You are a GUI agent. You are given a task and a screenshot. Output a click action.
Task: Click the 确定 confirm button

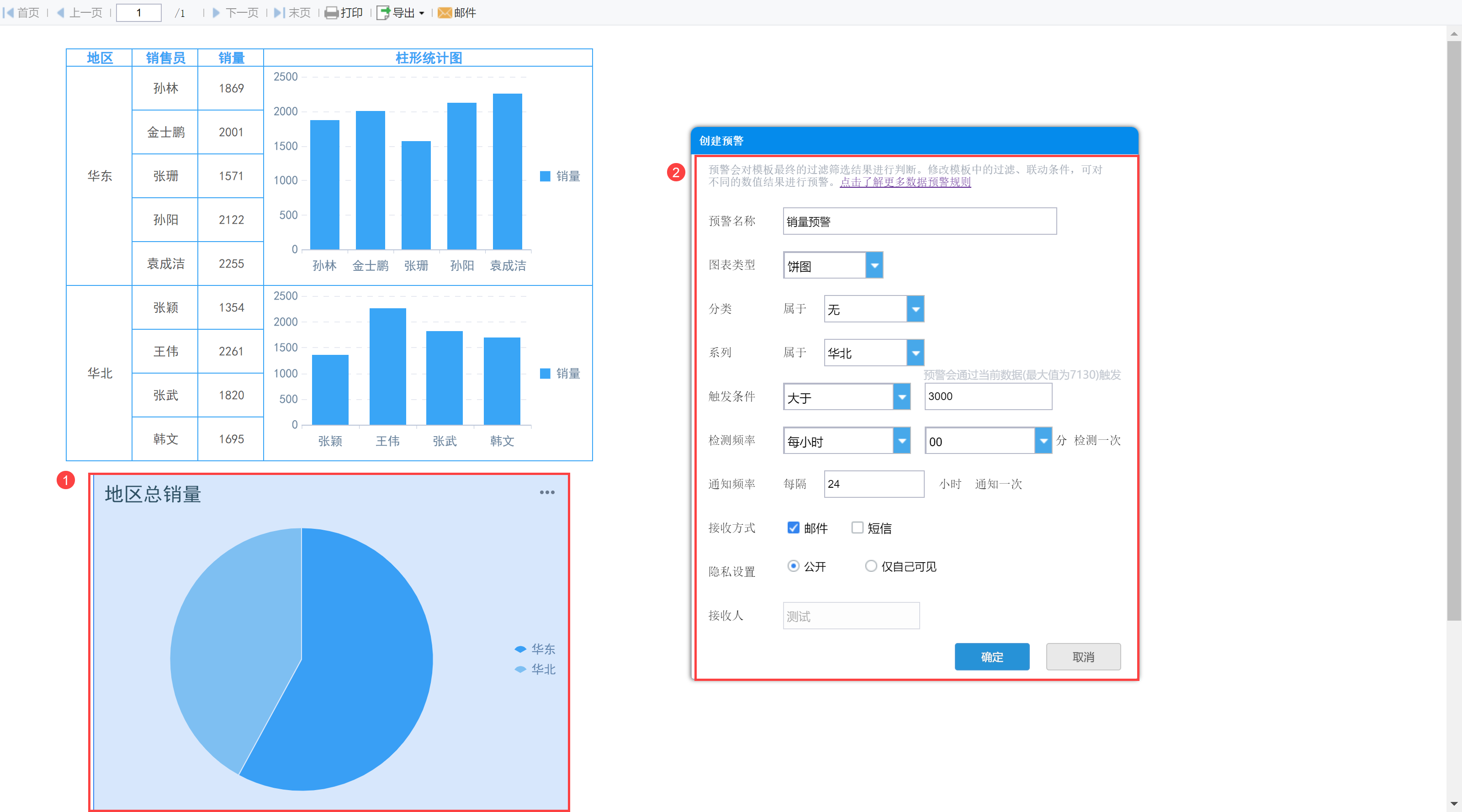(991, 657)
